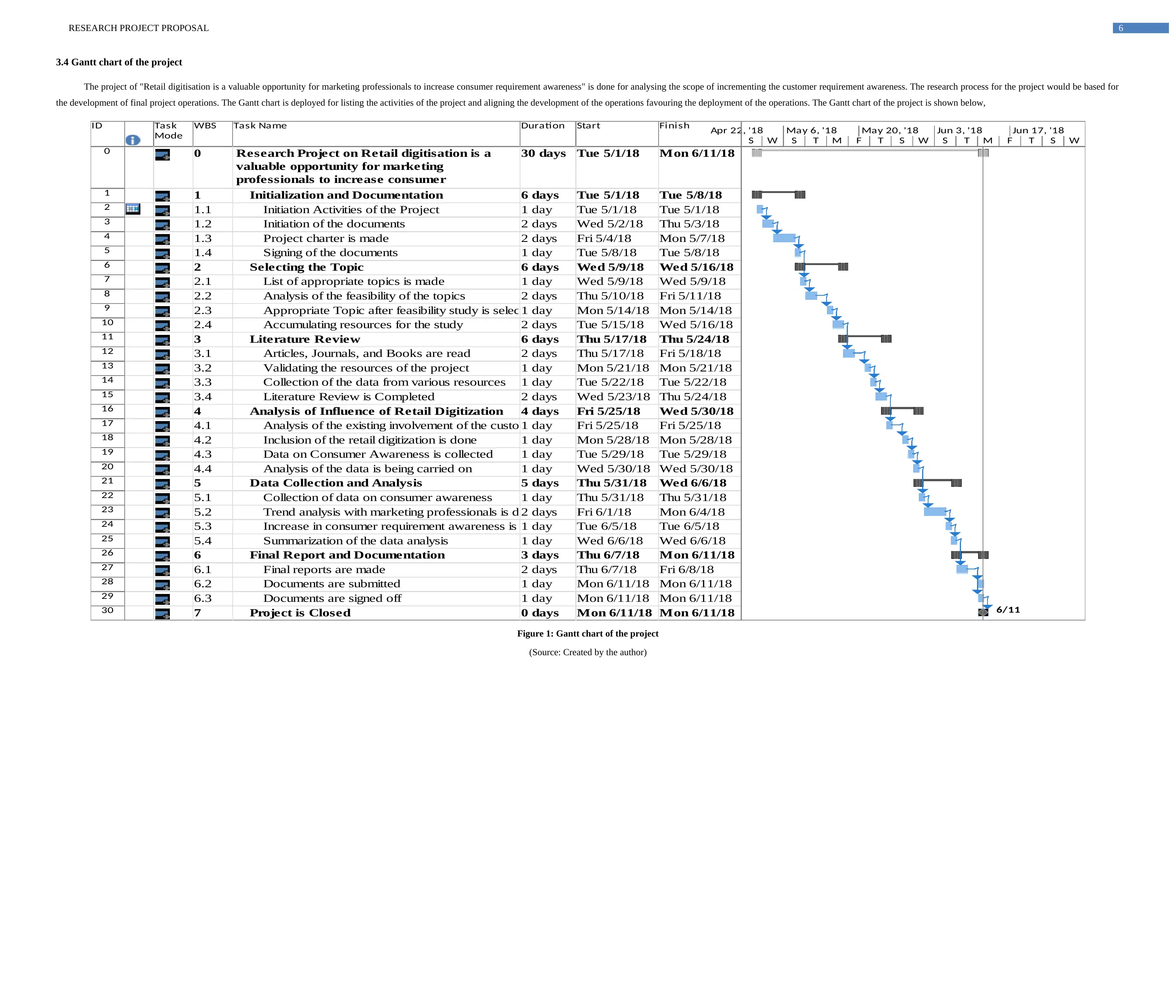Select task 'Accumulating resources for the study'
This screenshot has height=1008, width=1176.
pyautogui.click(x=363, y=325)
